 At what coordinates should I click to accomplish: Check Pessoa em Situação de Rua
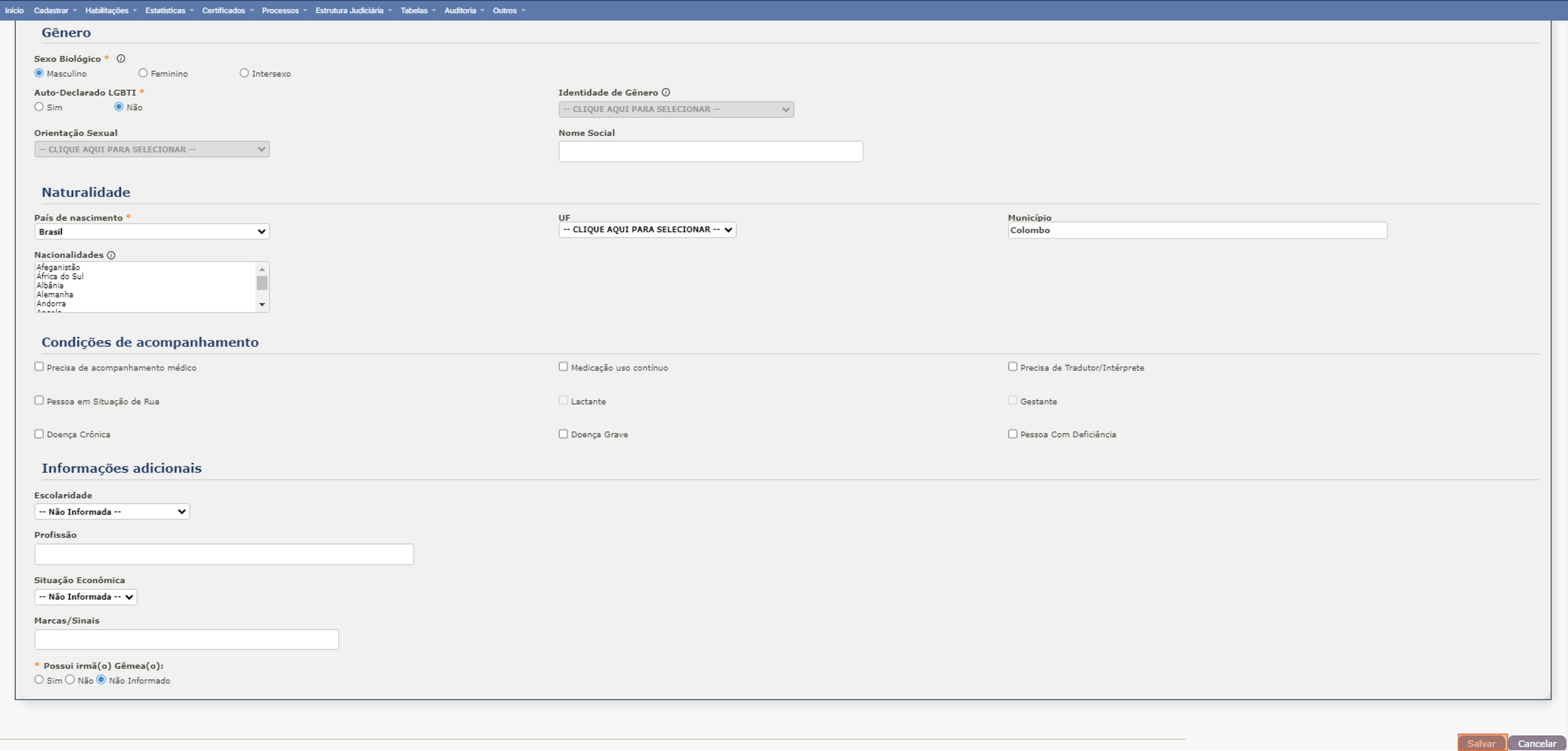[x=39, y=400]
